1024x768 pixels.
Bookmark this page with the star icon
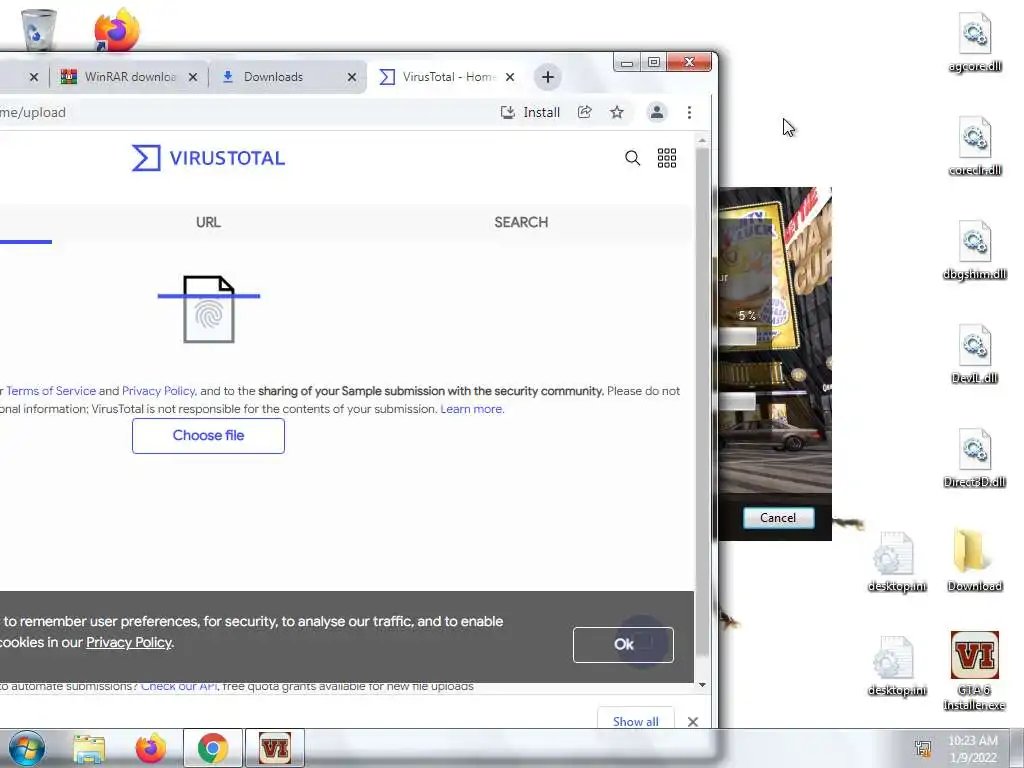616,112
